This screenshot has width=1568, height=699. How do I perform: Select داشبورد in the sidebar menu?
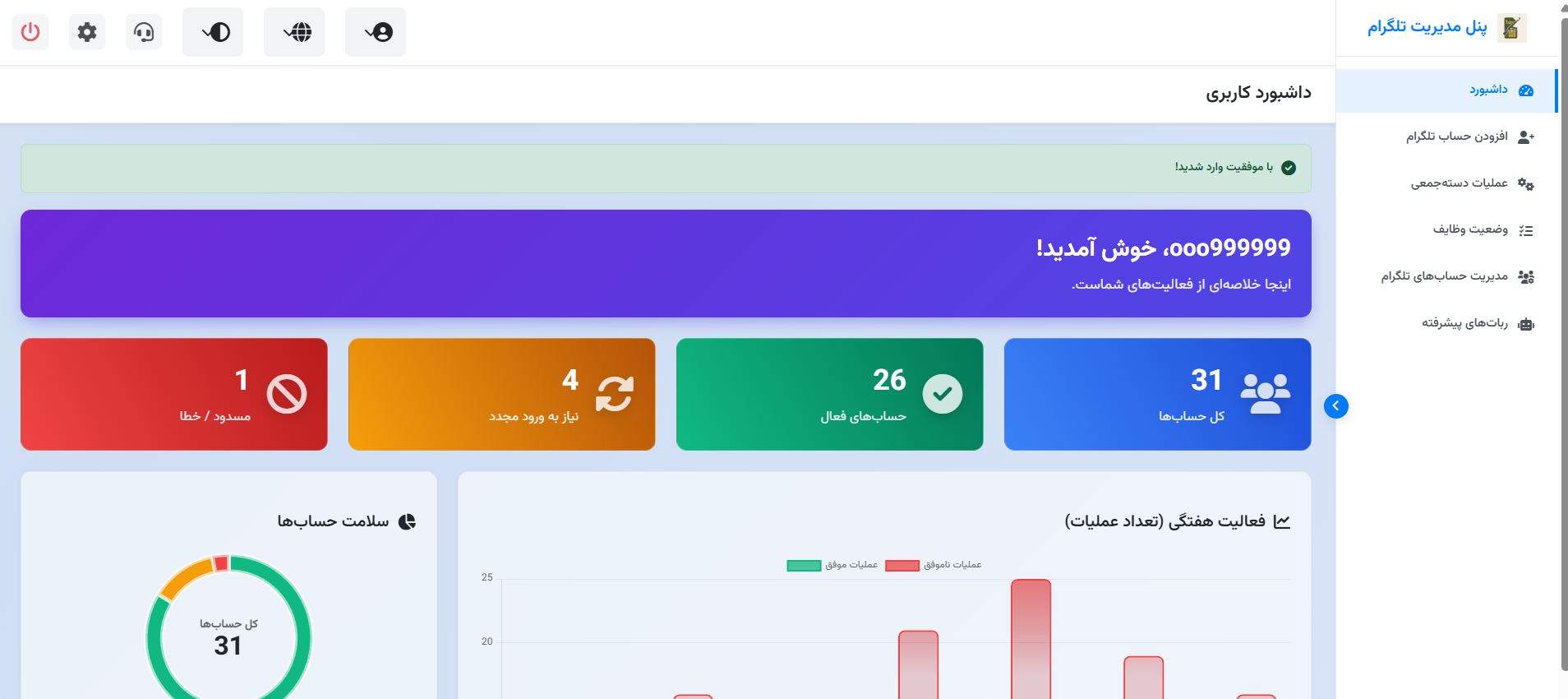[1487, 90]
